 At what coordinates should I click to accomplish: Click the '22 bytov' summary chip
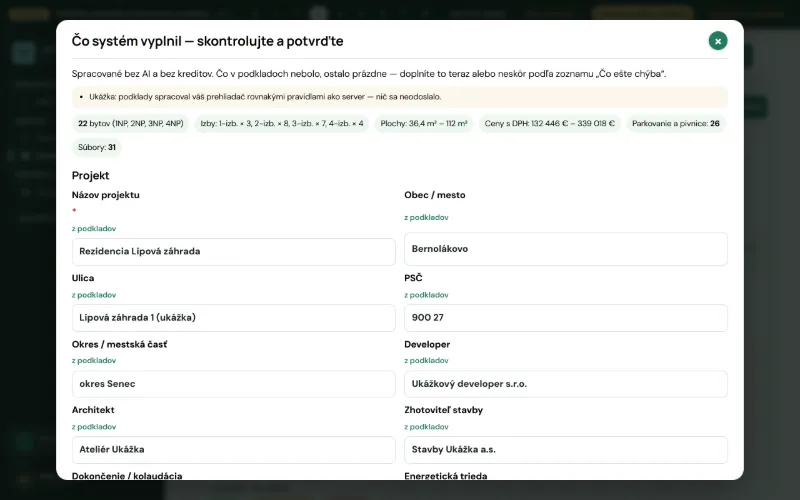click(131, 123)
